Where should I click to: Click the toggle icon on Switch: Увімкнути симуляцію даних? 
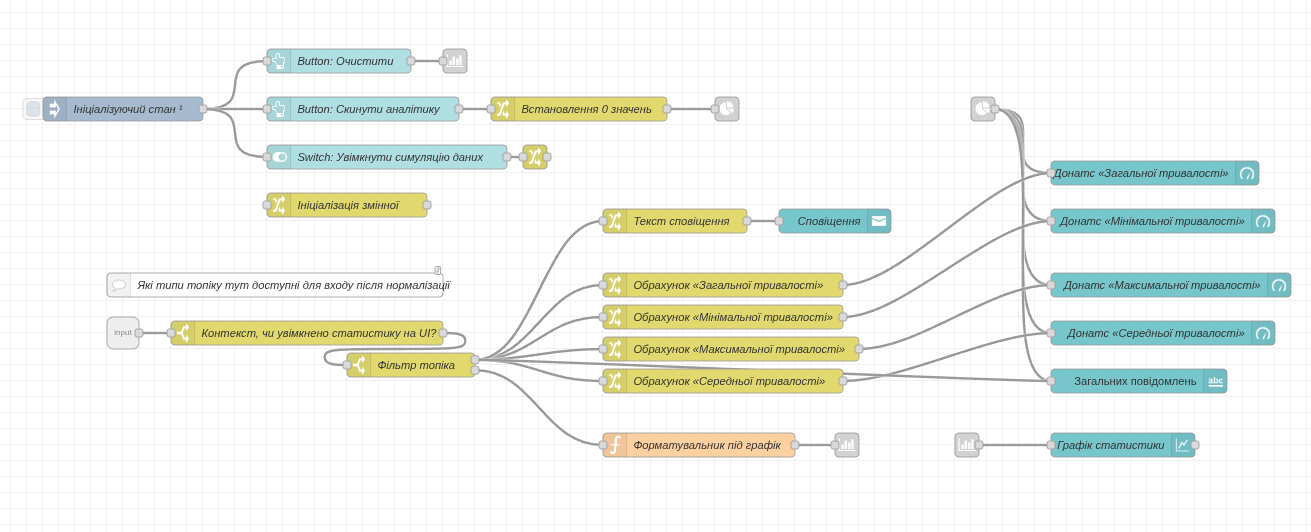pos(279,157)
